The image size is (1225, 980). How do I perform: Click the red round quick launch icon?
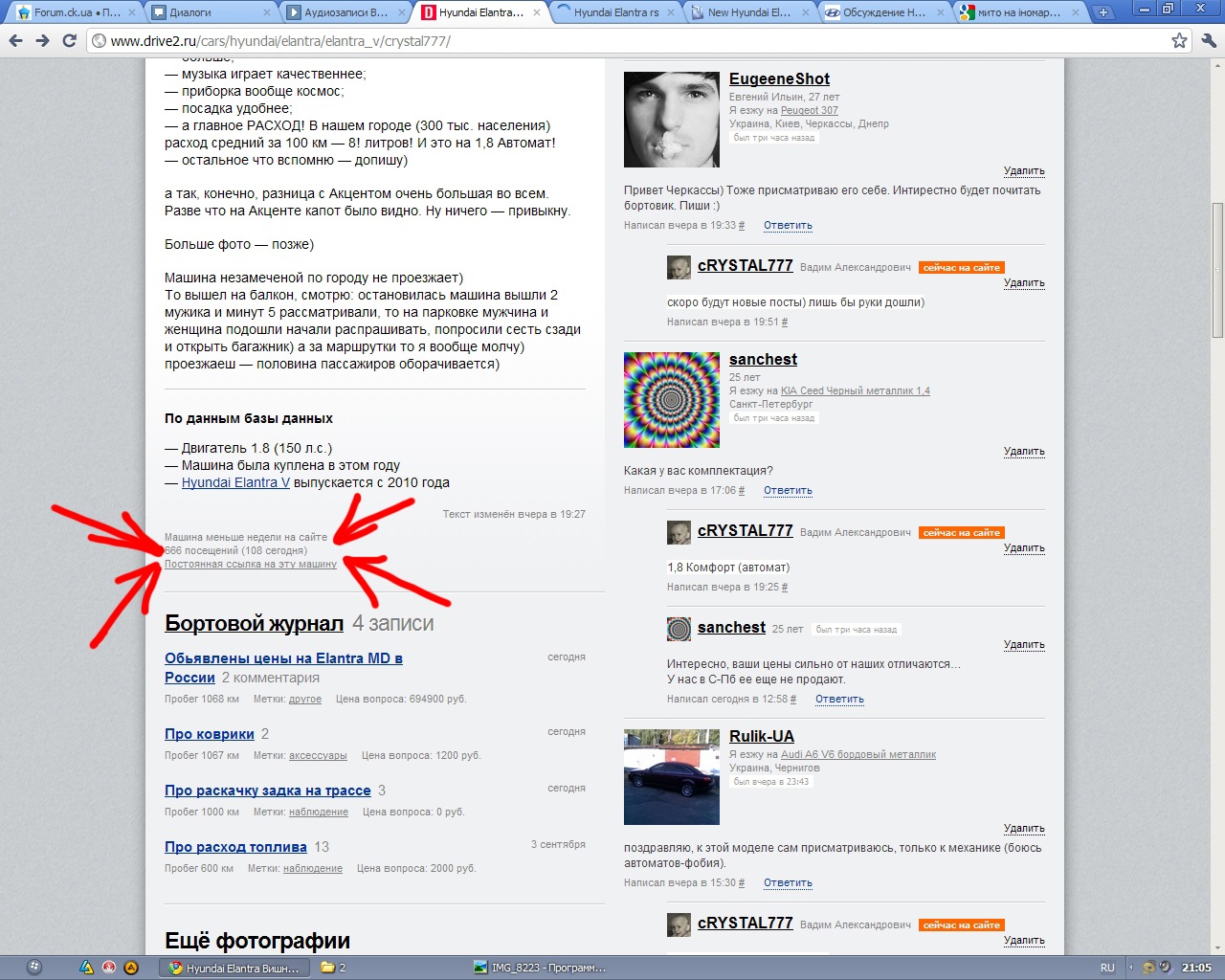[109, 968]
